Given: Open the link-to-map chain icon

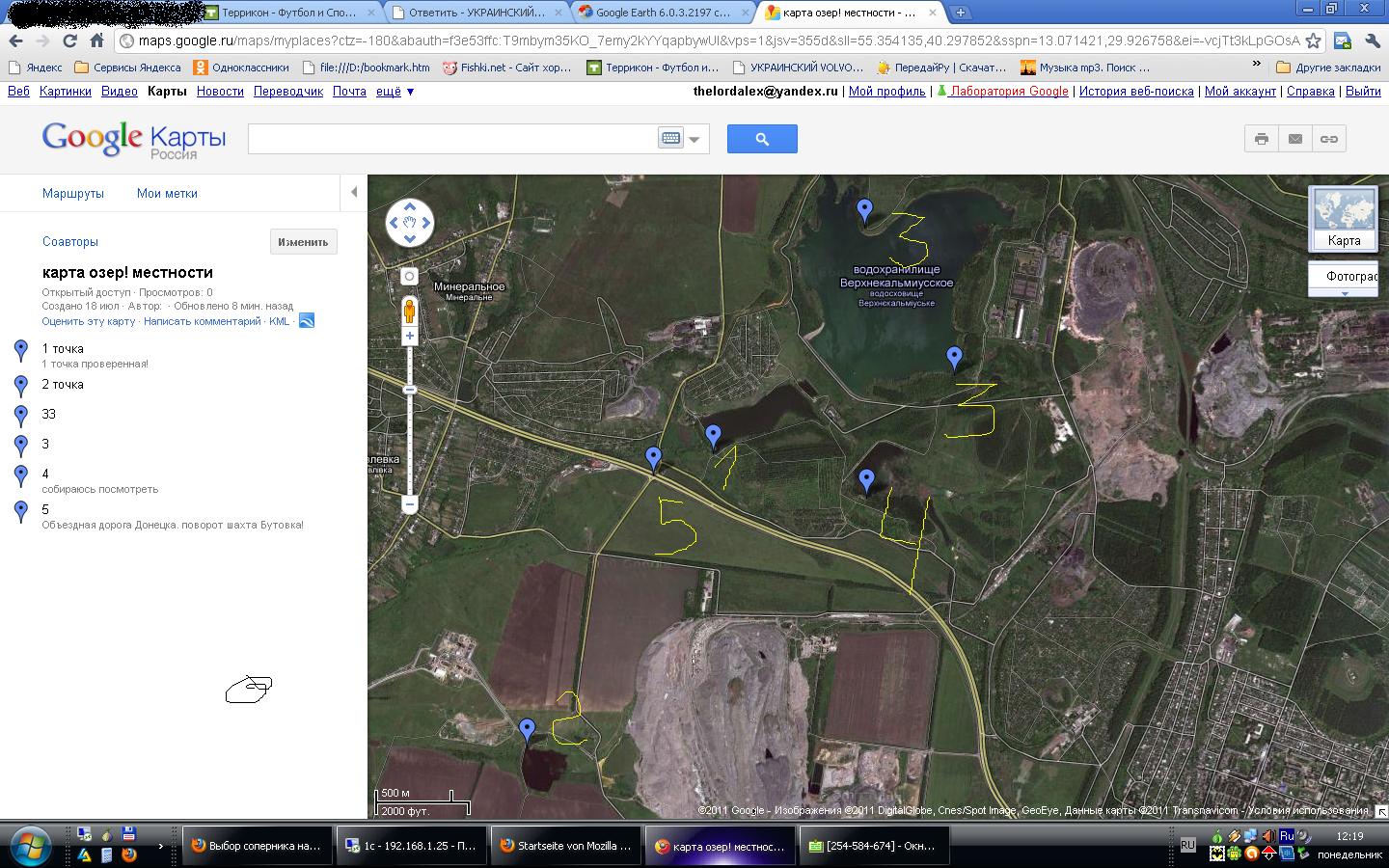Looking at the screenshot, I should pyautogui.click(x=1329, y=139).
